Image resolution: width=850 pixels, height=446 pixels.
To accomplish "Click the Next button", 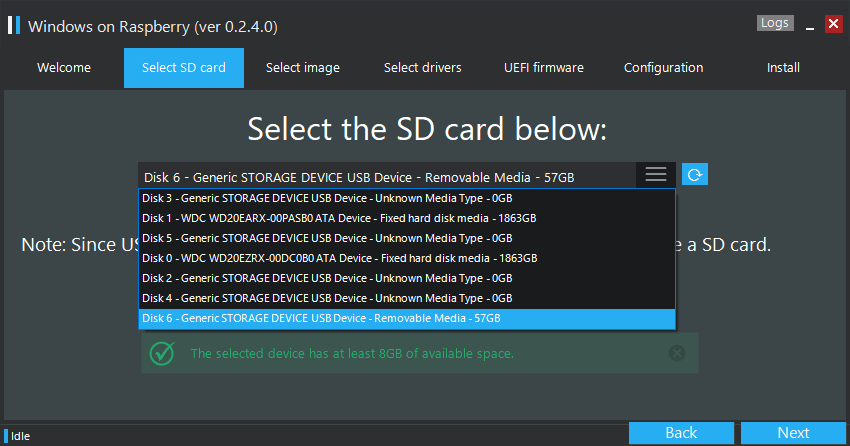I will [793, 433].
